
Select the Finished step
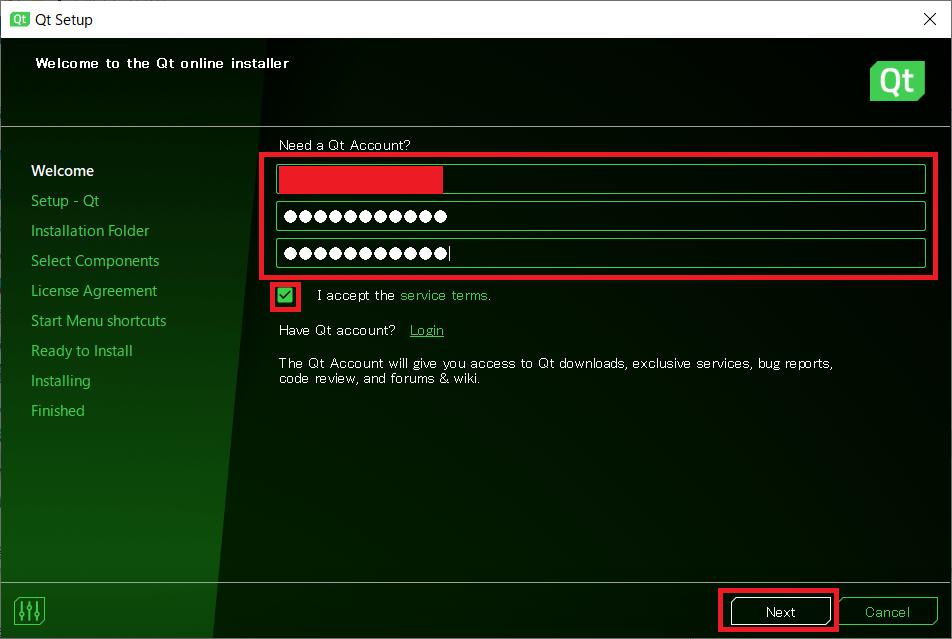[58, 411]
